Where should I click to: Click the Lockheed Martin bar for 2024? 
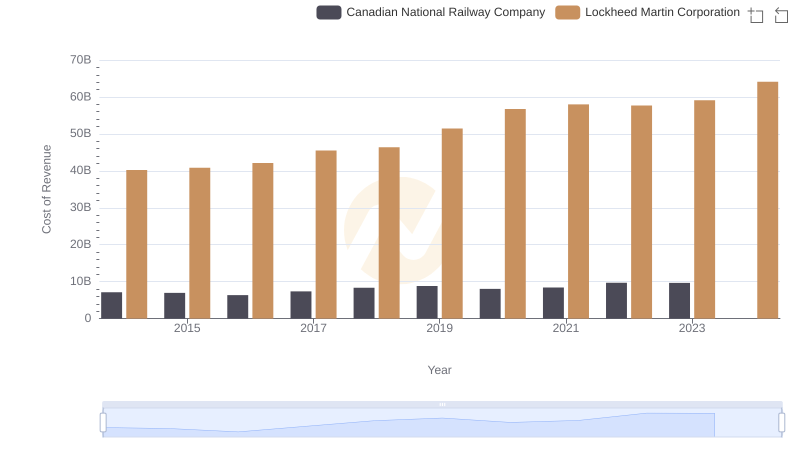tap(767, 200)
